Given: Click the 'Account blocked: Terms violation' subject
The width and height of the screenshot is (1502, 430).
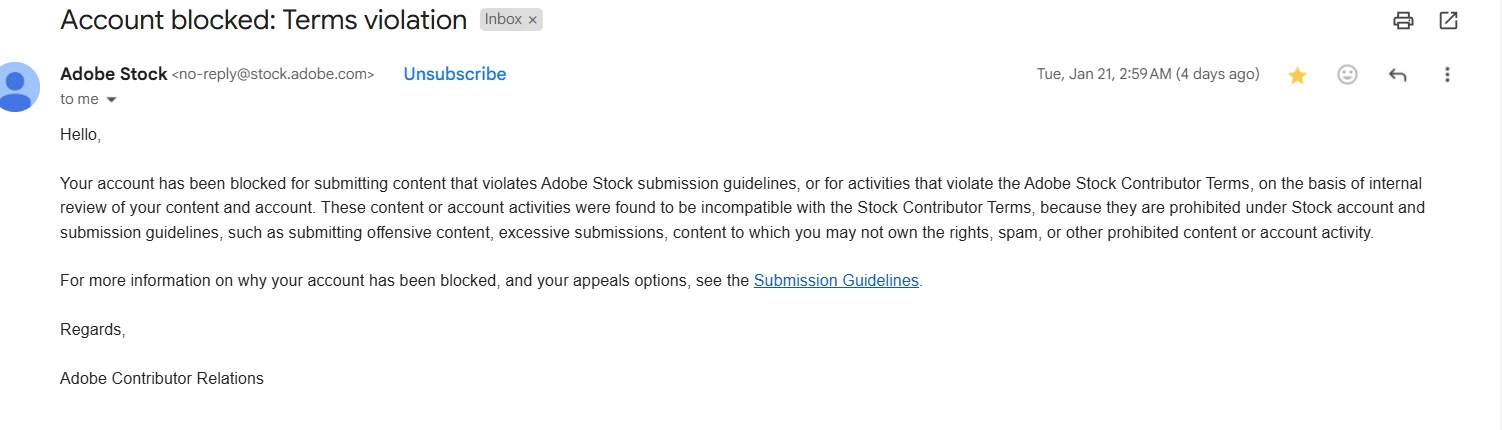Looking at the screenshot, I should (263, 20).
